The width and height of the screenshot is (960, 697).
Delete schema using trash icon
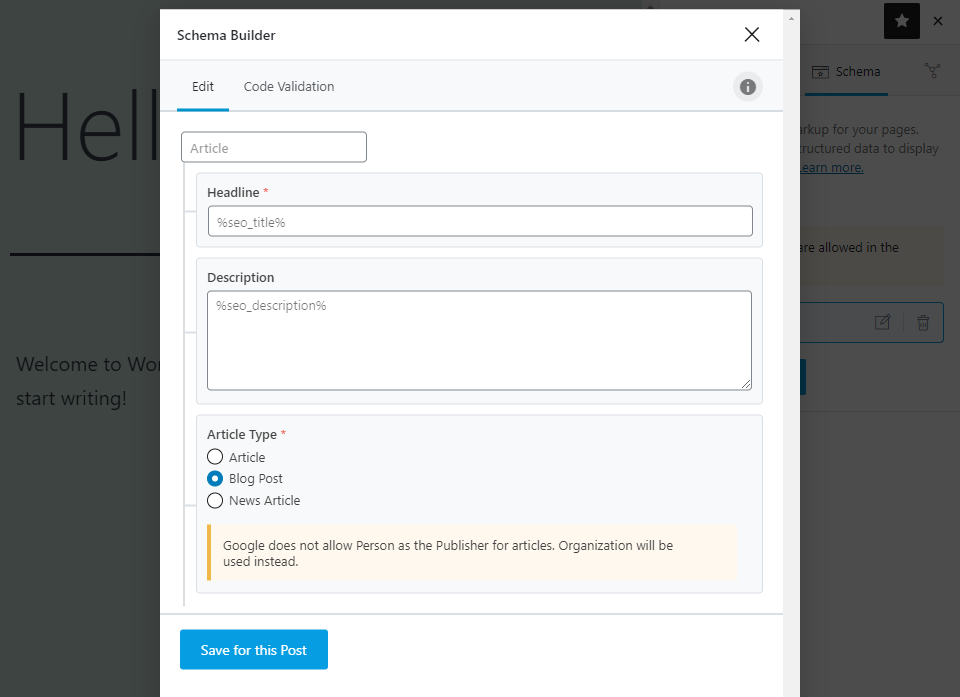coord(923,322)
